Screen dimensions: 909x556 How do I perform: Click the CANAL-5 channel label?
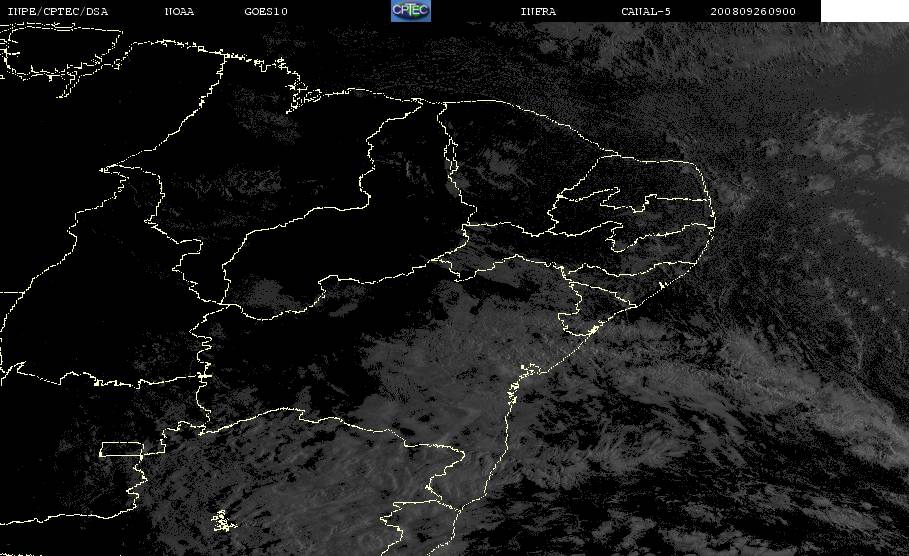pos(646,11)
